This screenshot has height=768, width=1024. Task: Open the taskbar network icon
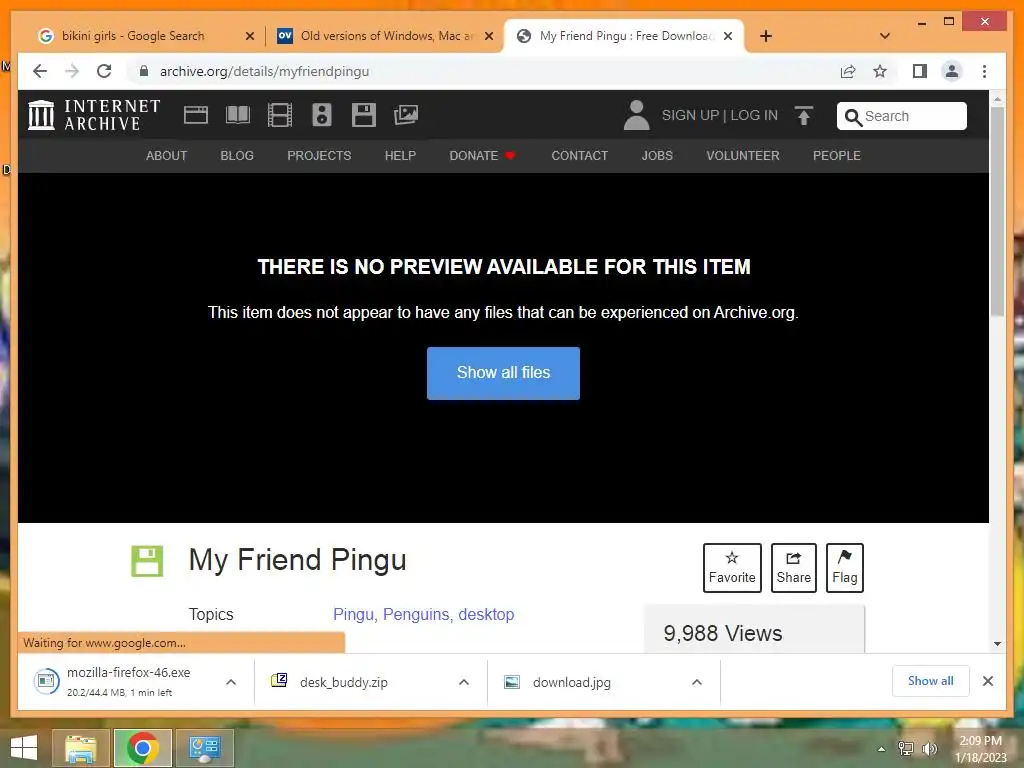click(906, 748)
